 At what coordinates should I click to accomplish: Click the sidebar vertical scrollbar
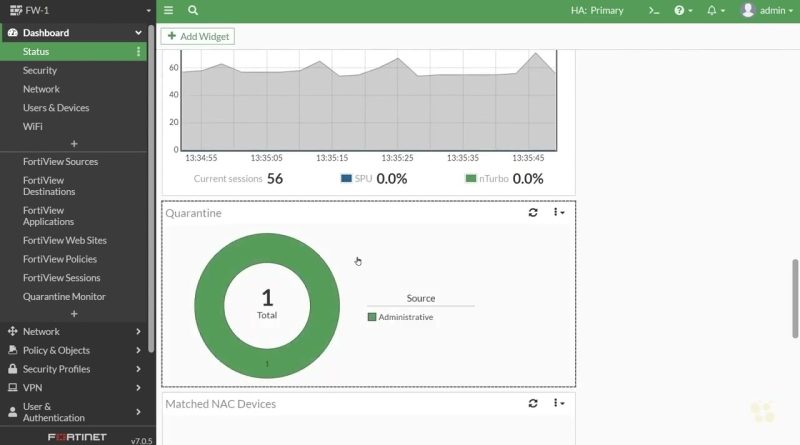pyautogui.click(x=151, y=188)
